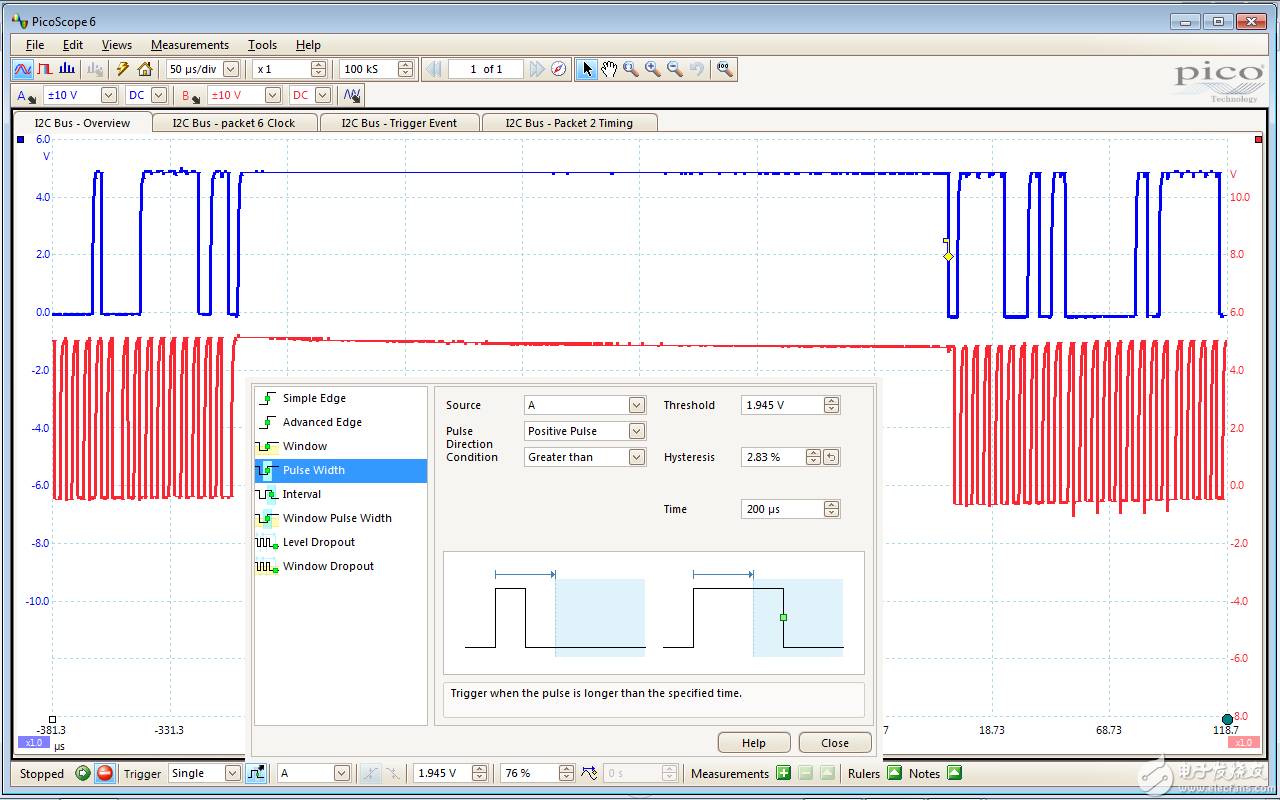The height and width of the screenshot is (800, 1280).
Task: Switch to spectrum mode icon
Action: click(67, 69)
